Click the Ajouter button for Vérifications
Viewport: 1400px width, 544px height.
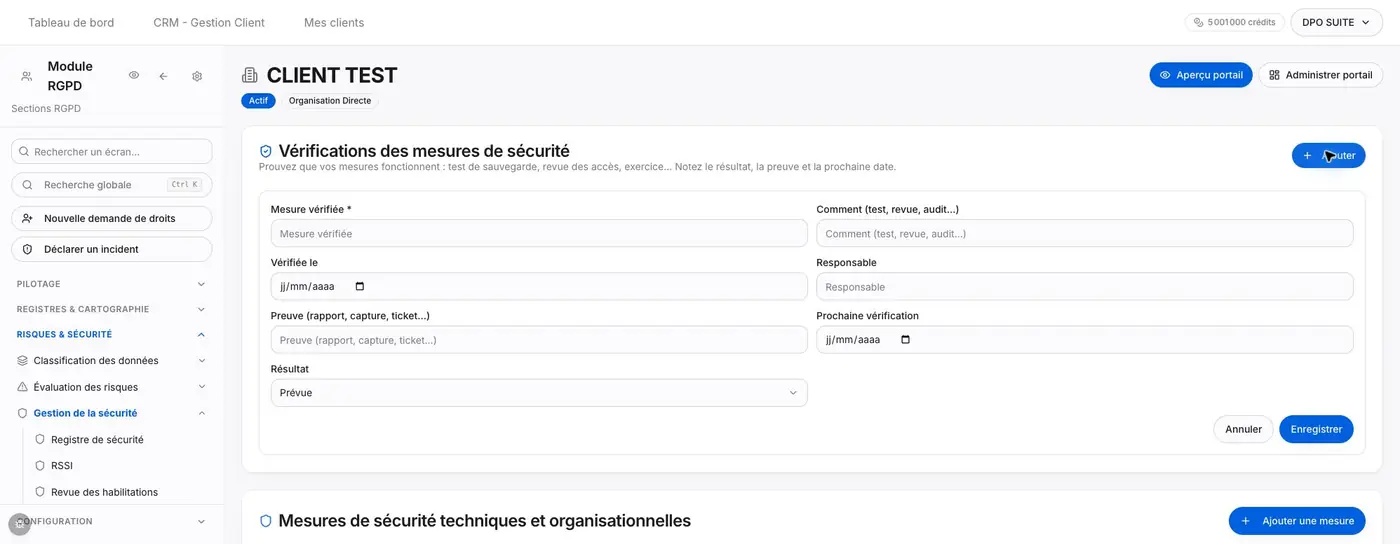click(x=1328, y=155)
